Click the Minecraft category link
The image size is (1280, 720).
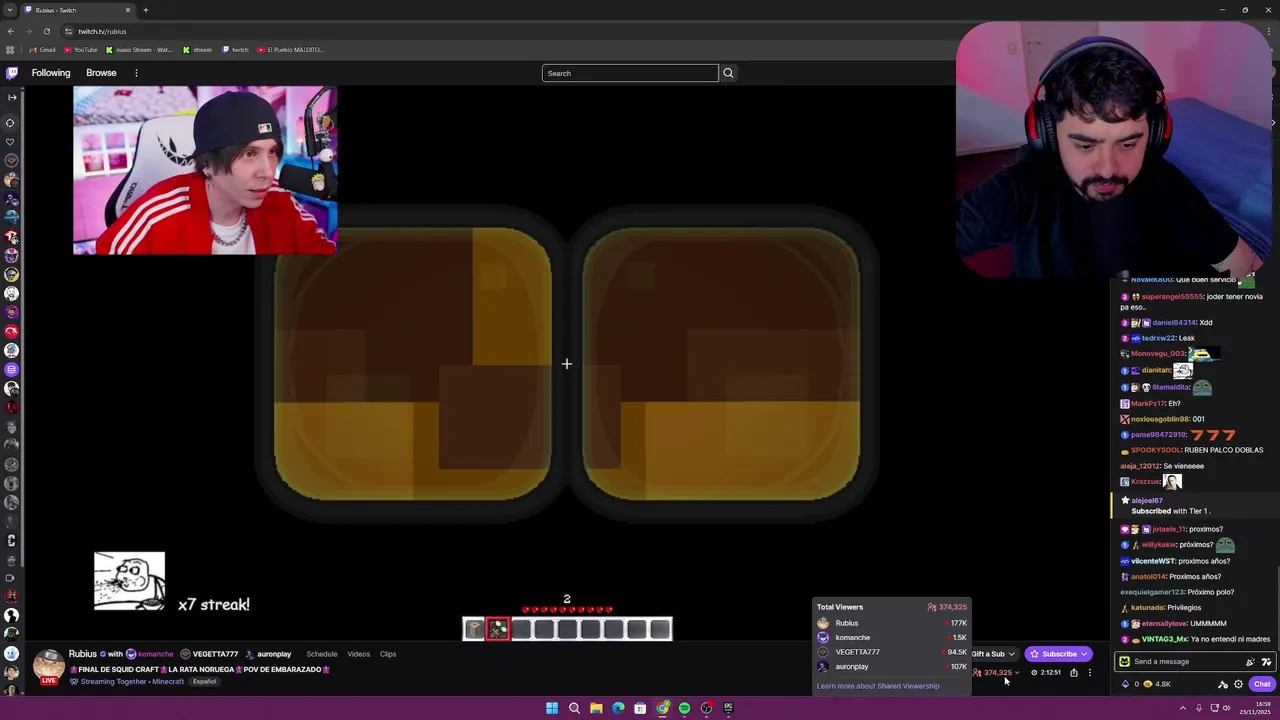click(x=168, y=682)
